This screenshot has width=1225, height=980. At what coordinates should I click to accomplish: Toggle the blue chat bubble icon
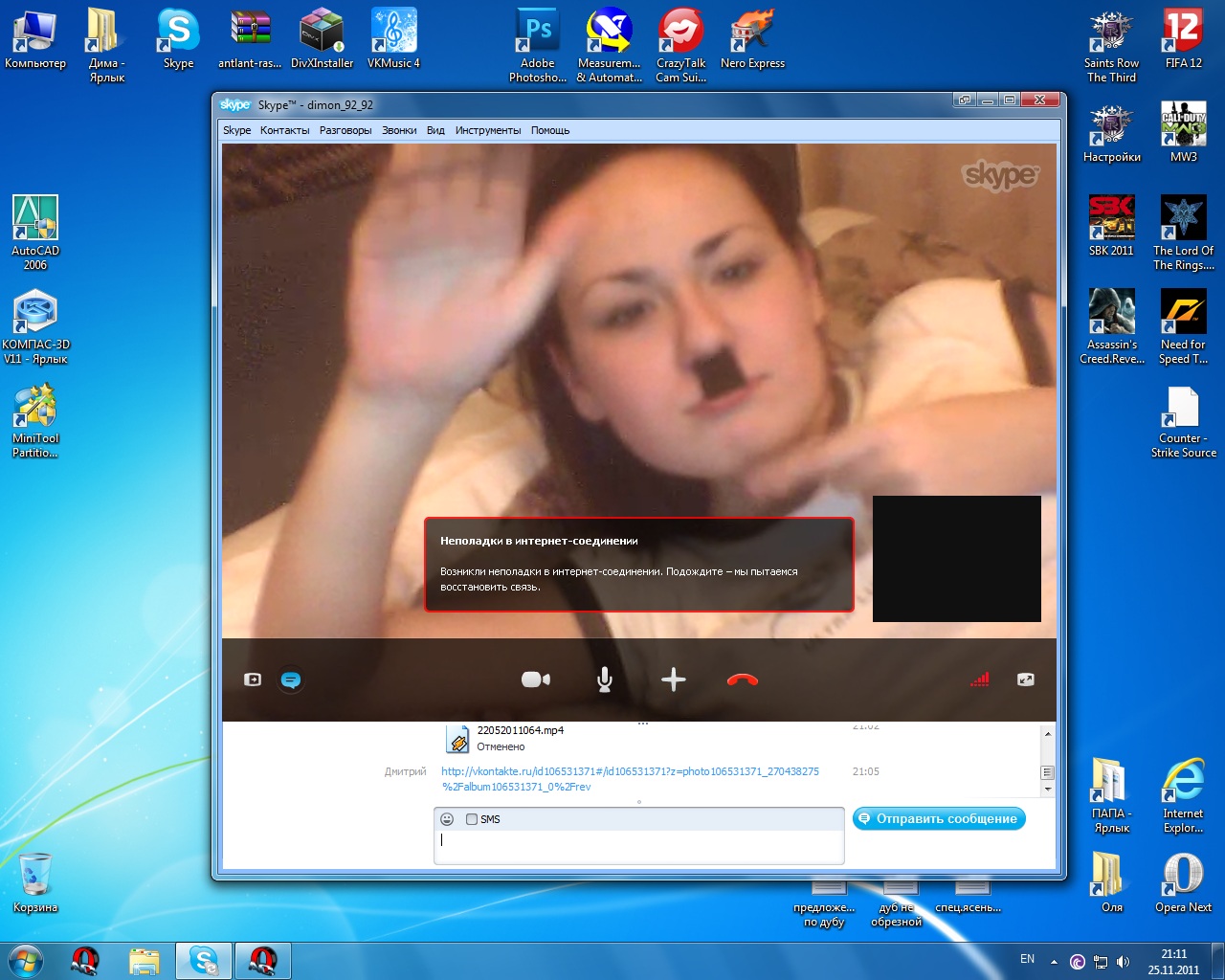pos(291,679)
